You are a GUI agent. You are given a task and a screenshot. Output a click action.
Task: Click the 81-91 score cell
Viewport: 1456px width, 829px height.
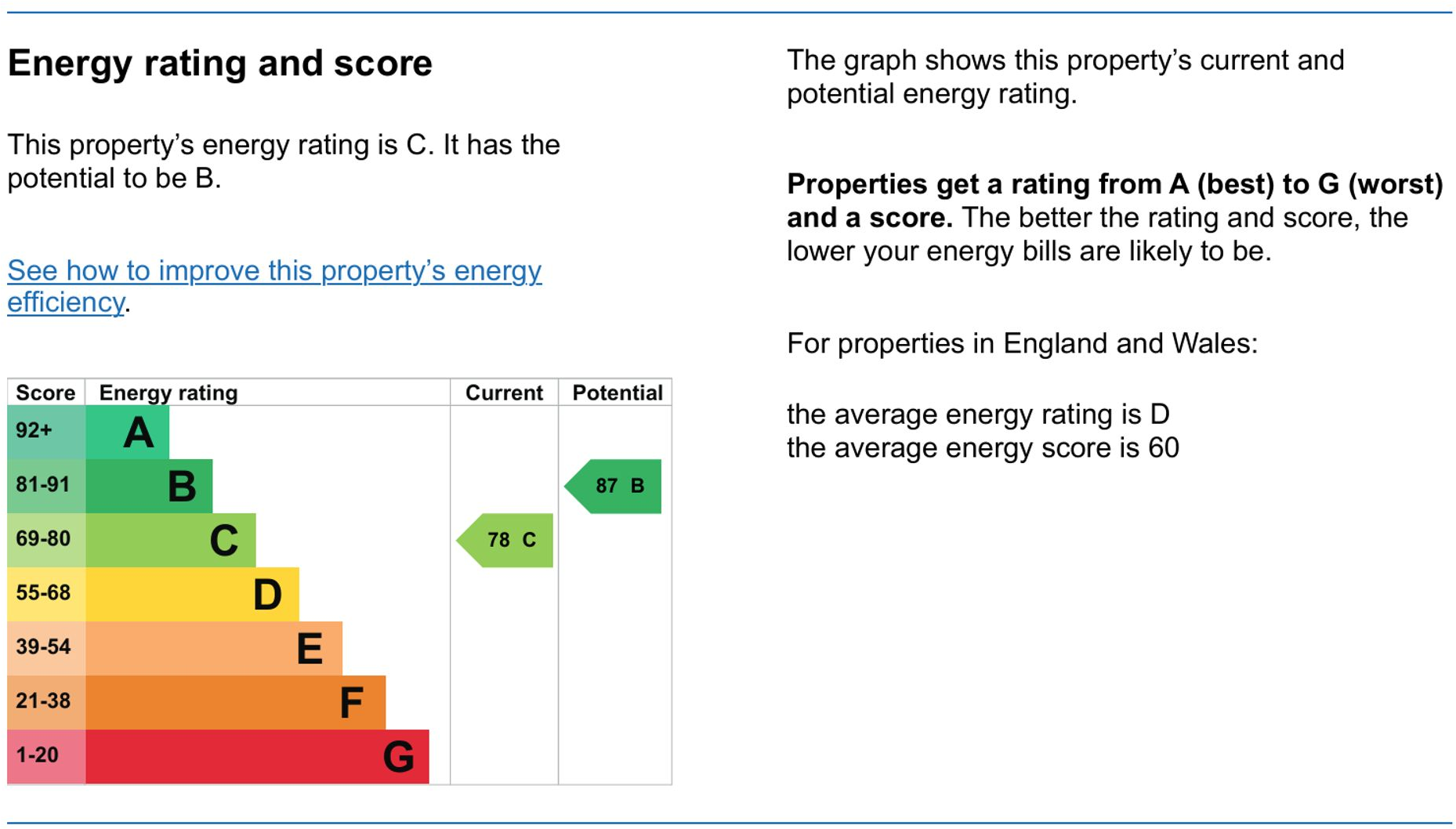point(45,486)
